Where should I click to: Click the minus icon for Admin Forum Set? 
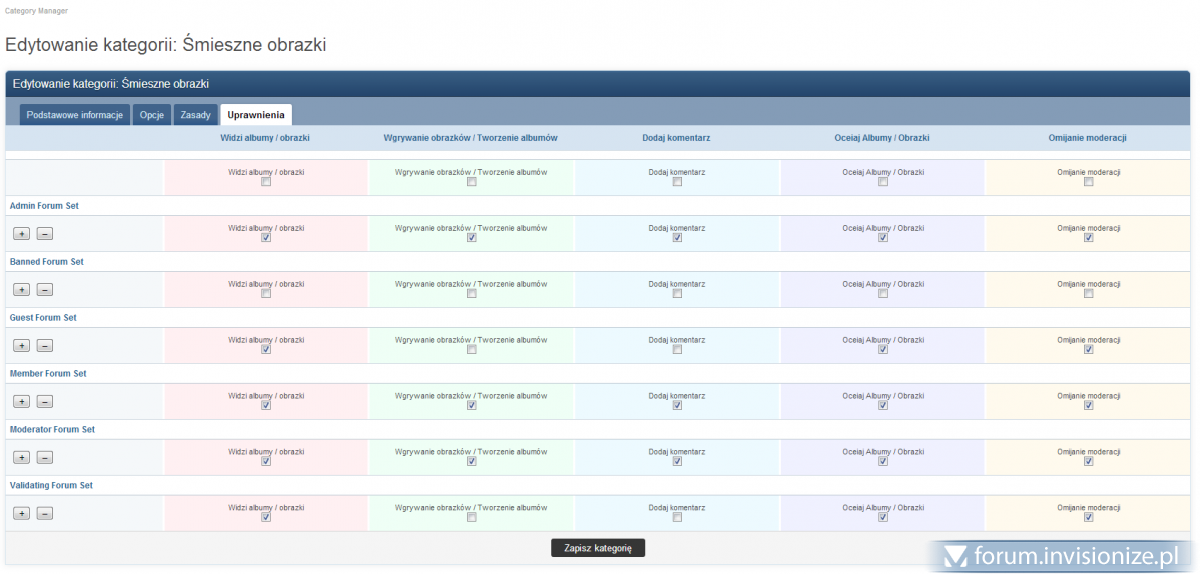pyautogui.click(x=45, y=234)
